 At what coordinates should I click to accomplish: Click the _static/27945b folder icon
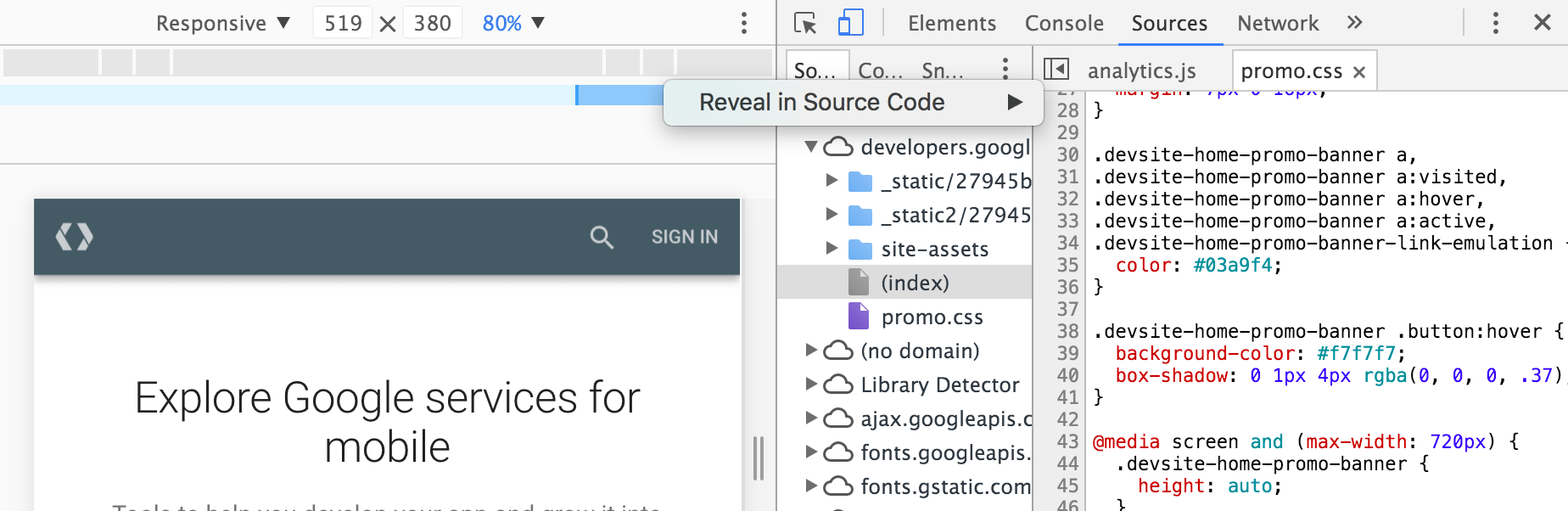[860, 182]
